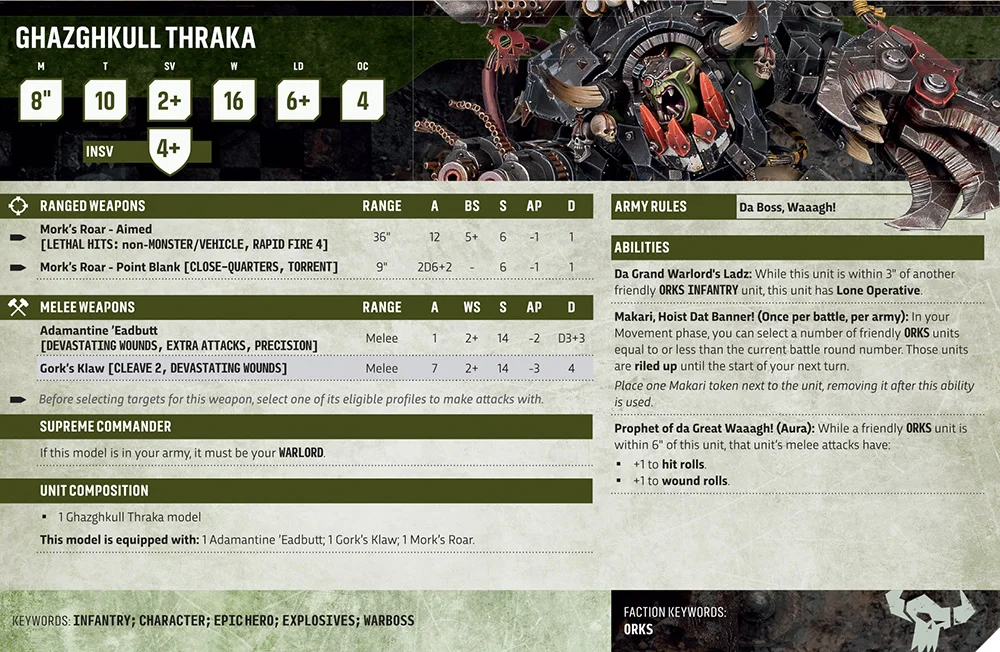
Task: Click the arrow beside the profile selection note
Action: tap(18, 400)
